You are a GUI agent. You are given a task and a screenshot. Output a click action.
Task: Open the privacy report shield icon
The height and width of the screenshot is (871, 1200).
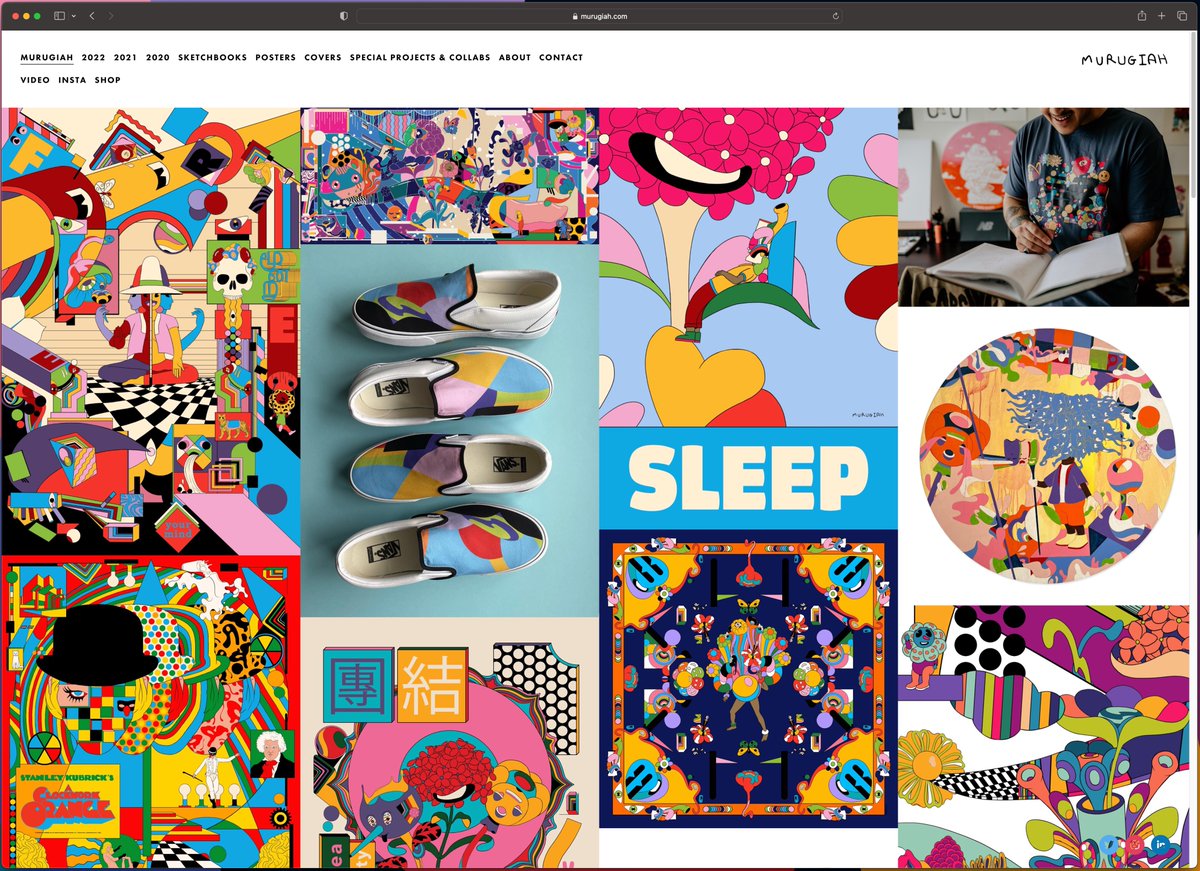(344, 16)
